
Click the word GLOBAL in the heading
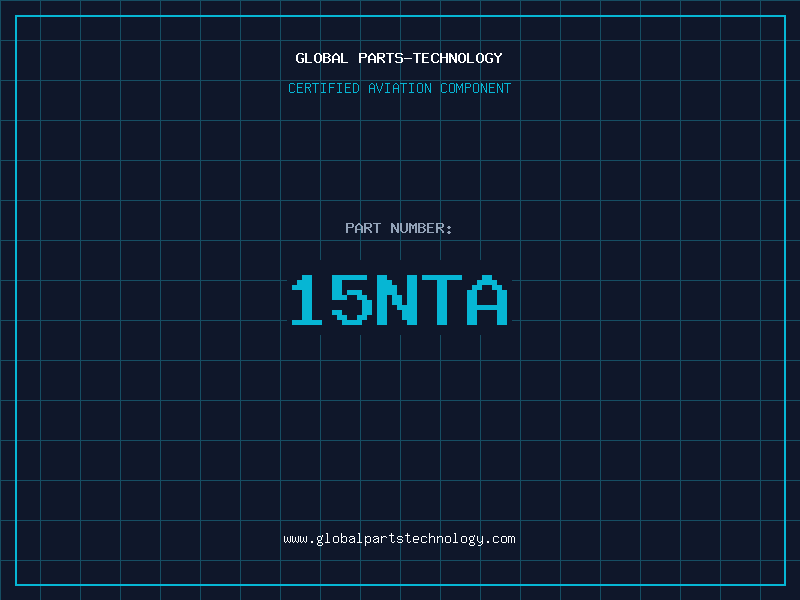coord(322,58)
